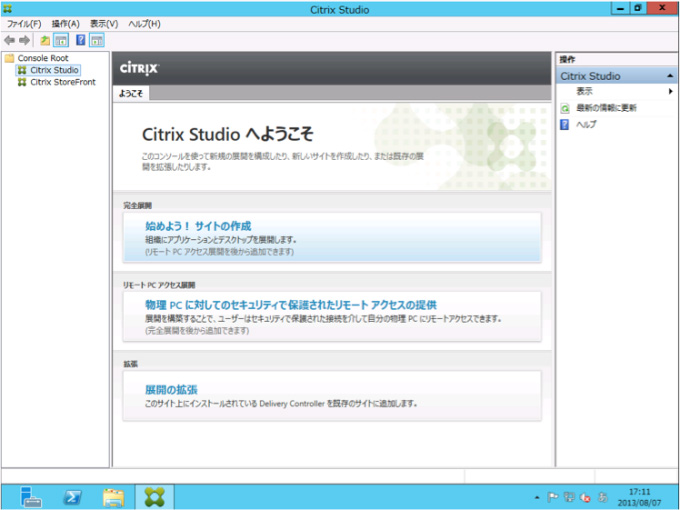The image size is (680, 510).
Task: Click the Citrix Studio taskbar icon
Action: point(155,497)
